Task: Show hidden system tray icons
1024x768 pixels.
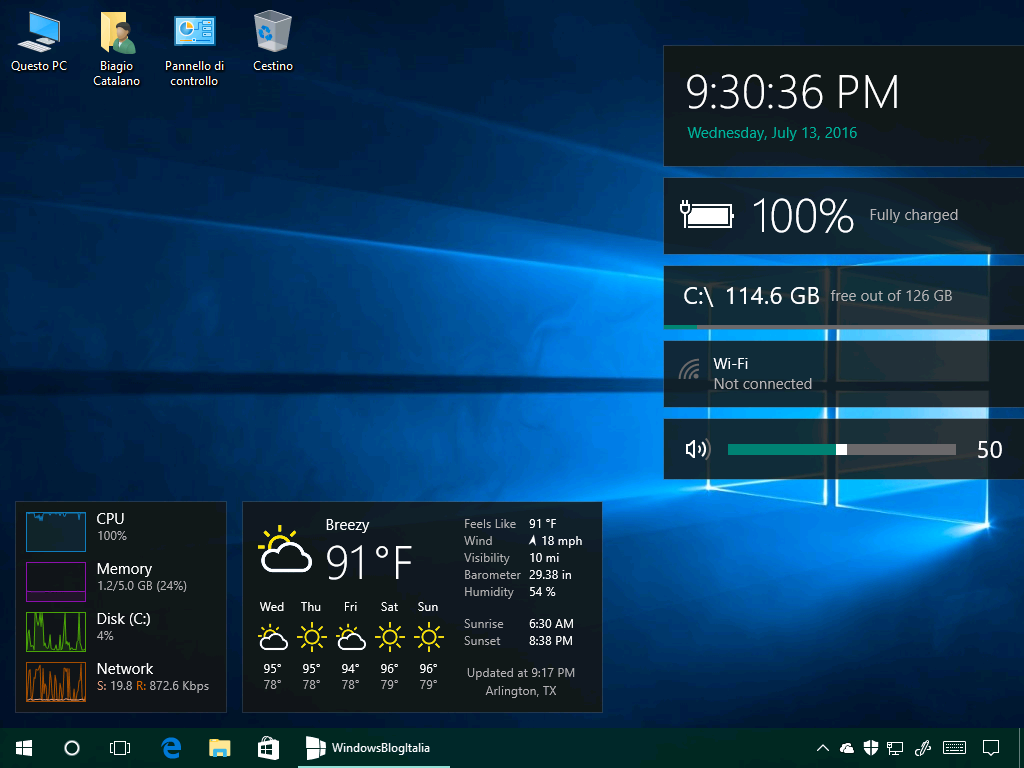Action: [823, 748]
